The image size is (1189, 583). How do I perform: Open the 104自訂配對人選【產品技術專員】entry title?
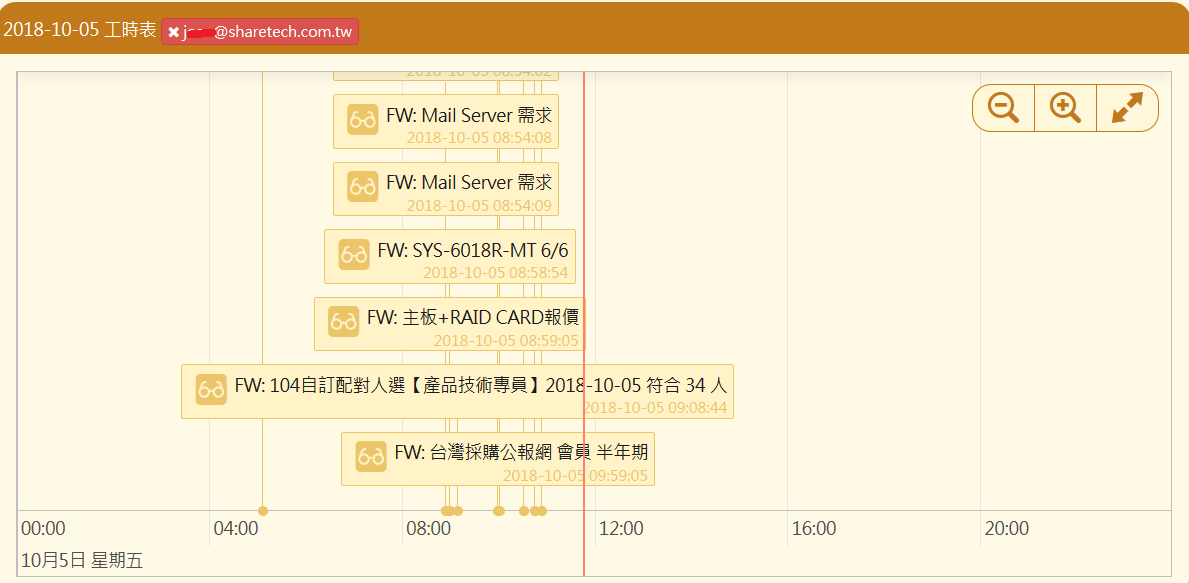480,385
